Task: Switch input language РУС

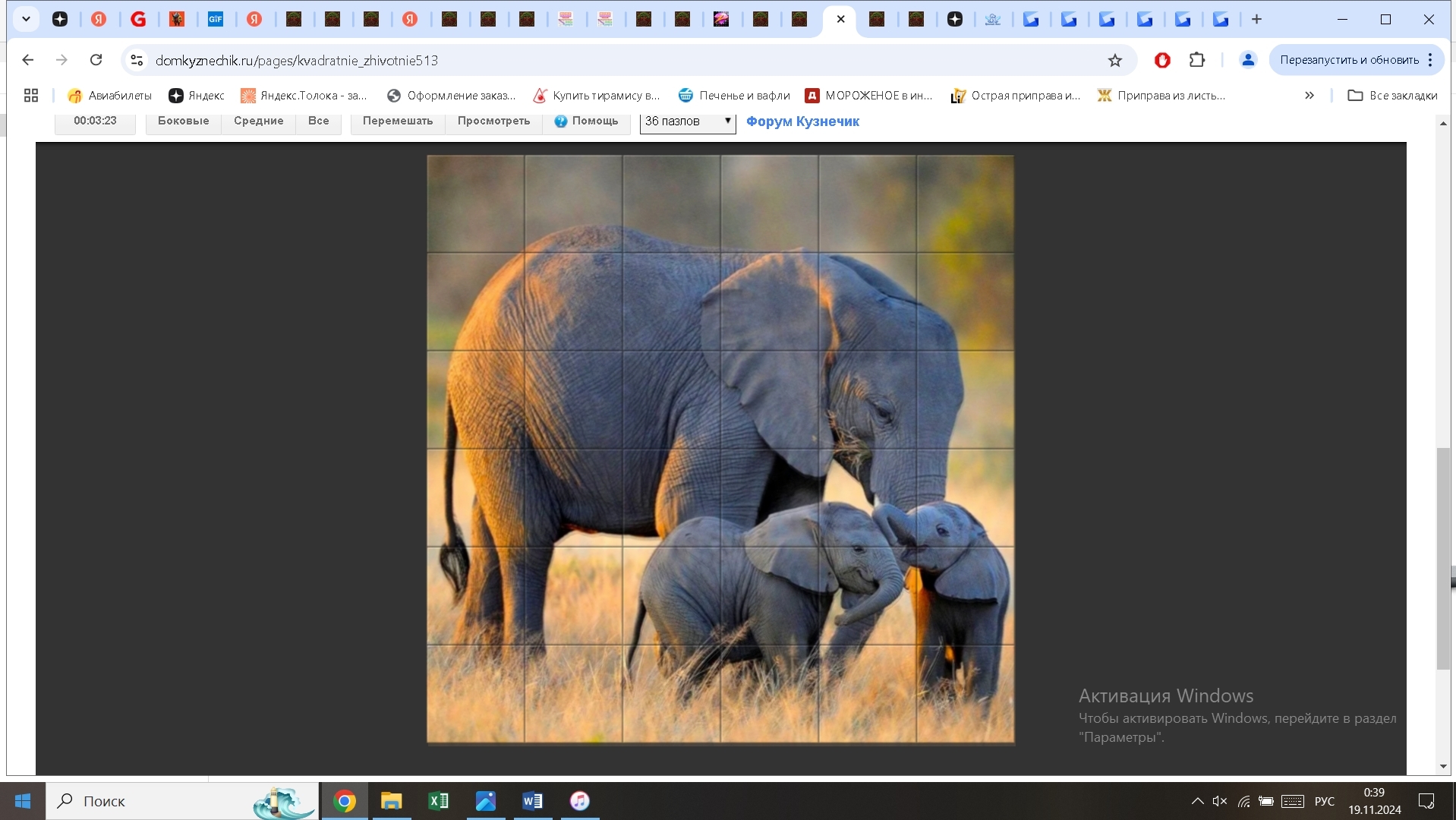Action: pyautogui.click(x=1325, y=801)
